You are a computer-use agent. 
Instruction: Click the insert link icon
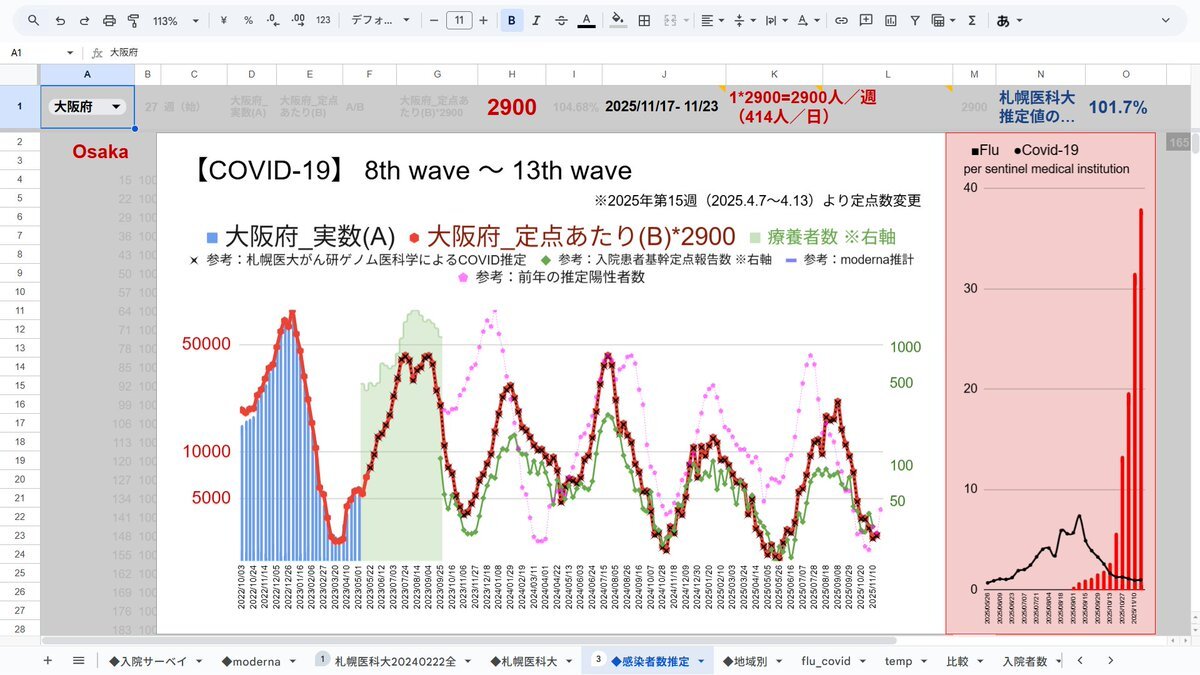pos(841,20)
